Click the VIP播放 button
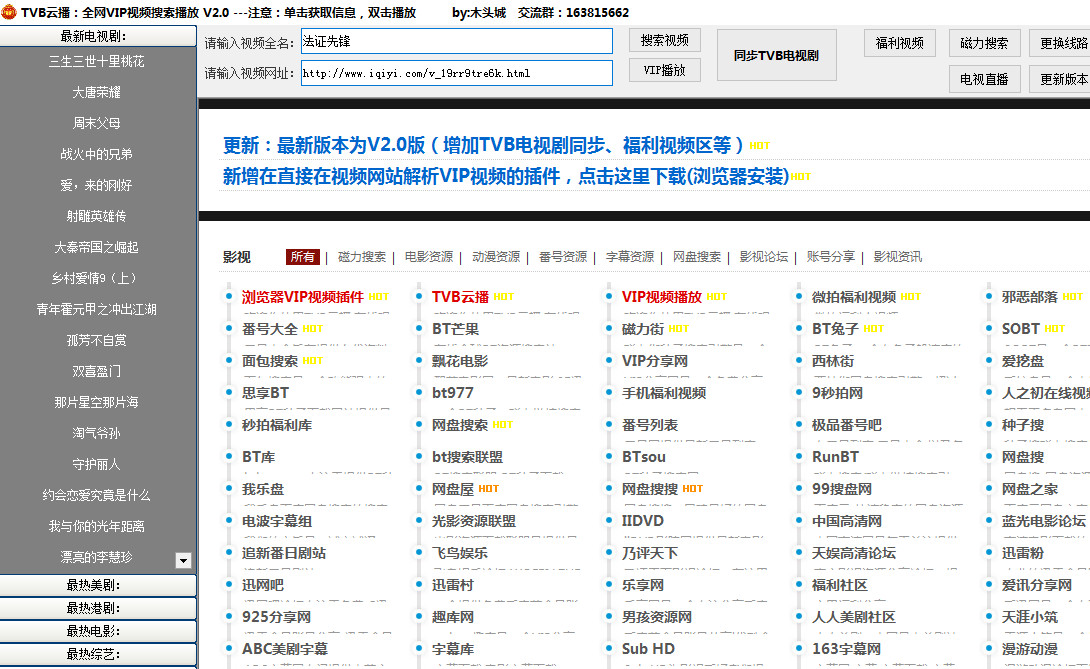The image size is (1090, 669). pyautogui.click(x=665, y=70)
